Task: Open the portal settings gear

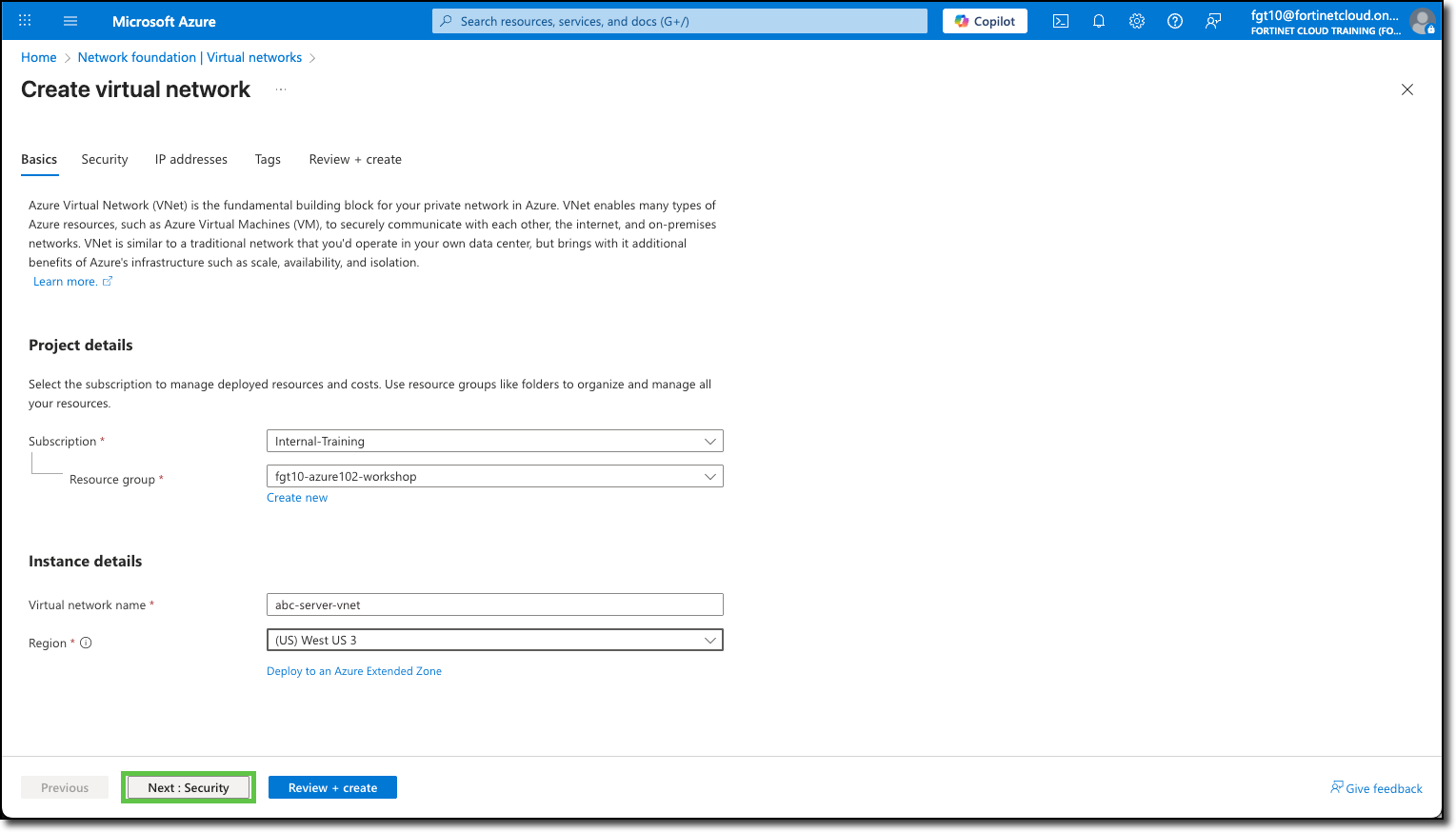Action: tap(1136, 20)
